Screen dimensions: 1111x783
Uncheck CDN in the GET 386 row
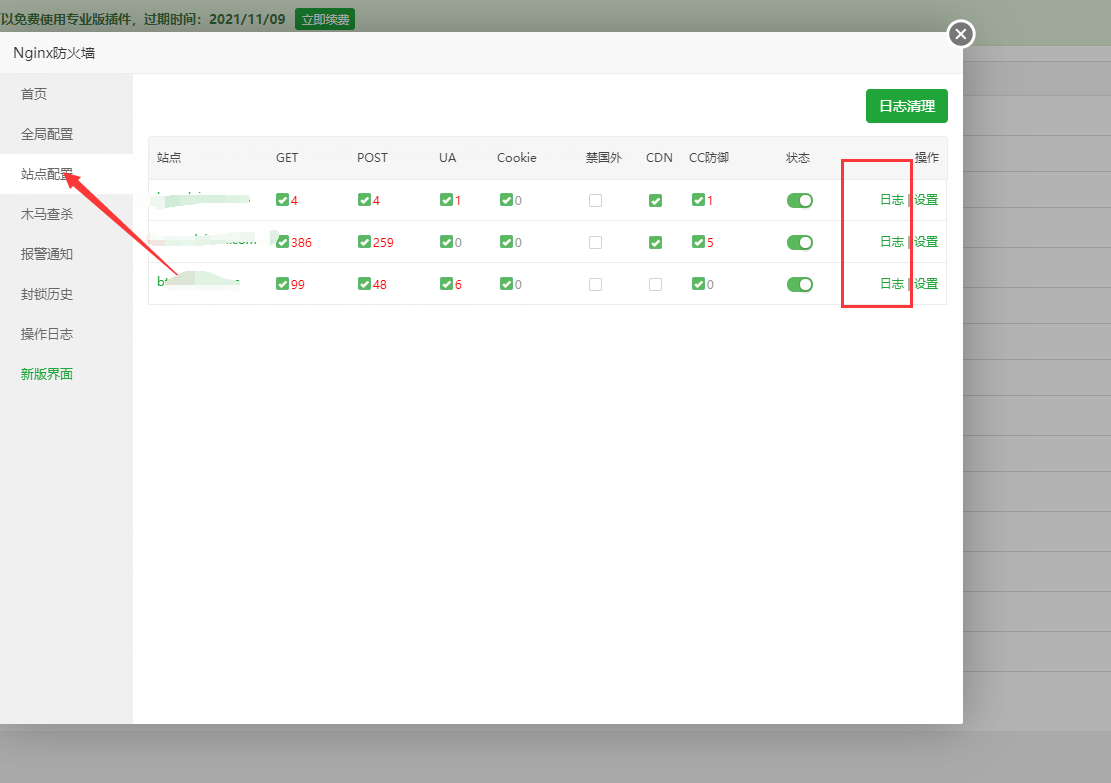655,242
